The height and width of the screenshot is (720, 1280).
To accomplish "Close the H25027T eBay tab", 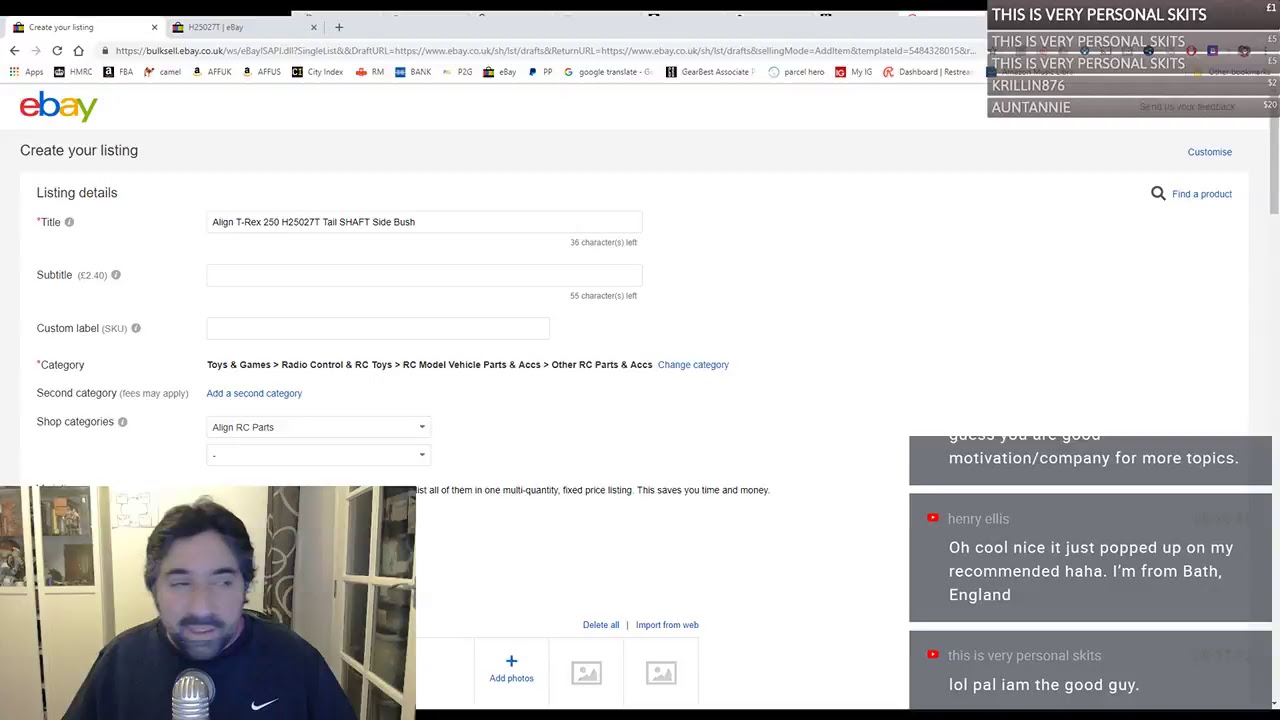I will point(313,27).
